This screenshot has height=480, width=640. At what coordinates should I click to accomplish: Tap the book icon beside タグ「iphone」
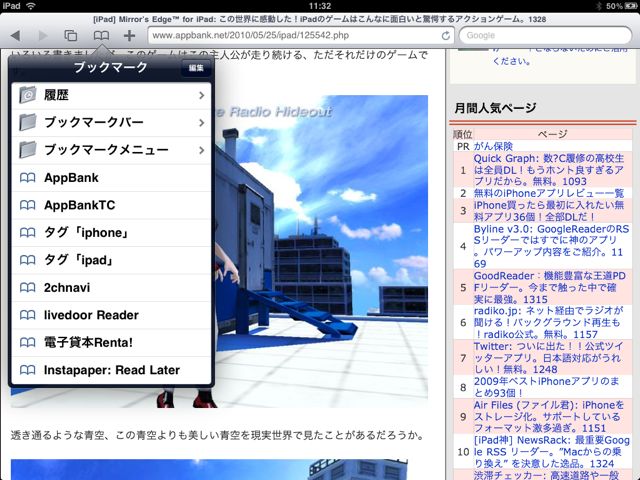click(27, 233)
